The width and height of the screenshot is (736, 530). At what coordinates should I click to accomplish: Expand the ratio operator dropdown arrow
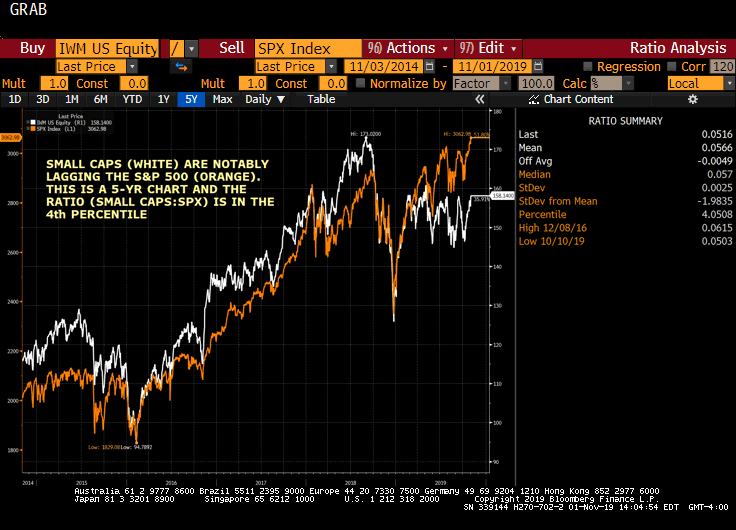(192, 48)
